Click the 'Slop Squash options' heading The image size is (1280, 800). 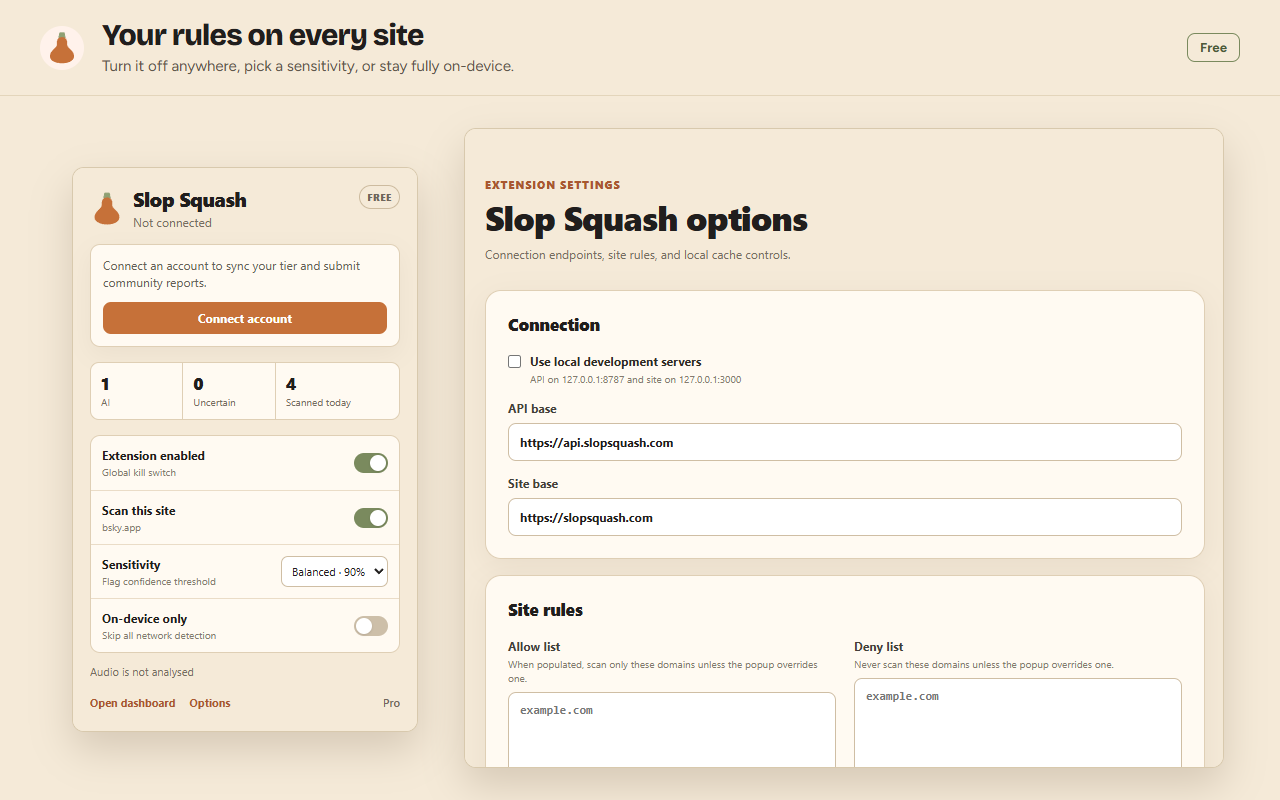(x=646, y=219)
